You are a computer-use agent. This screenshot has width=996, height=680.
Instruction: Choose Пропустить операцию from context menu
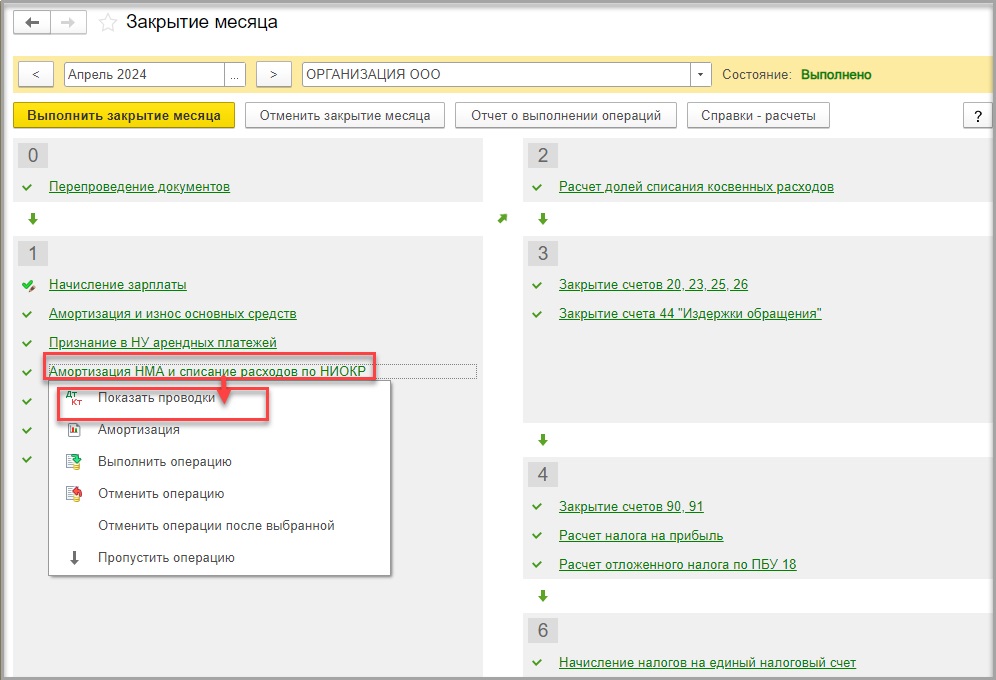coord(166,557)
